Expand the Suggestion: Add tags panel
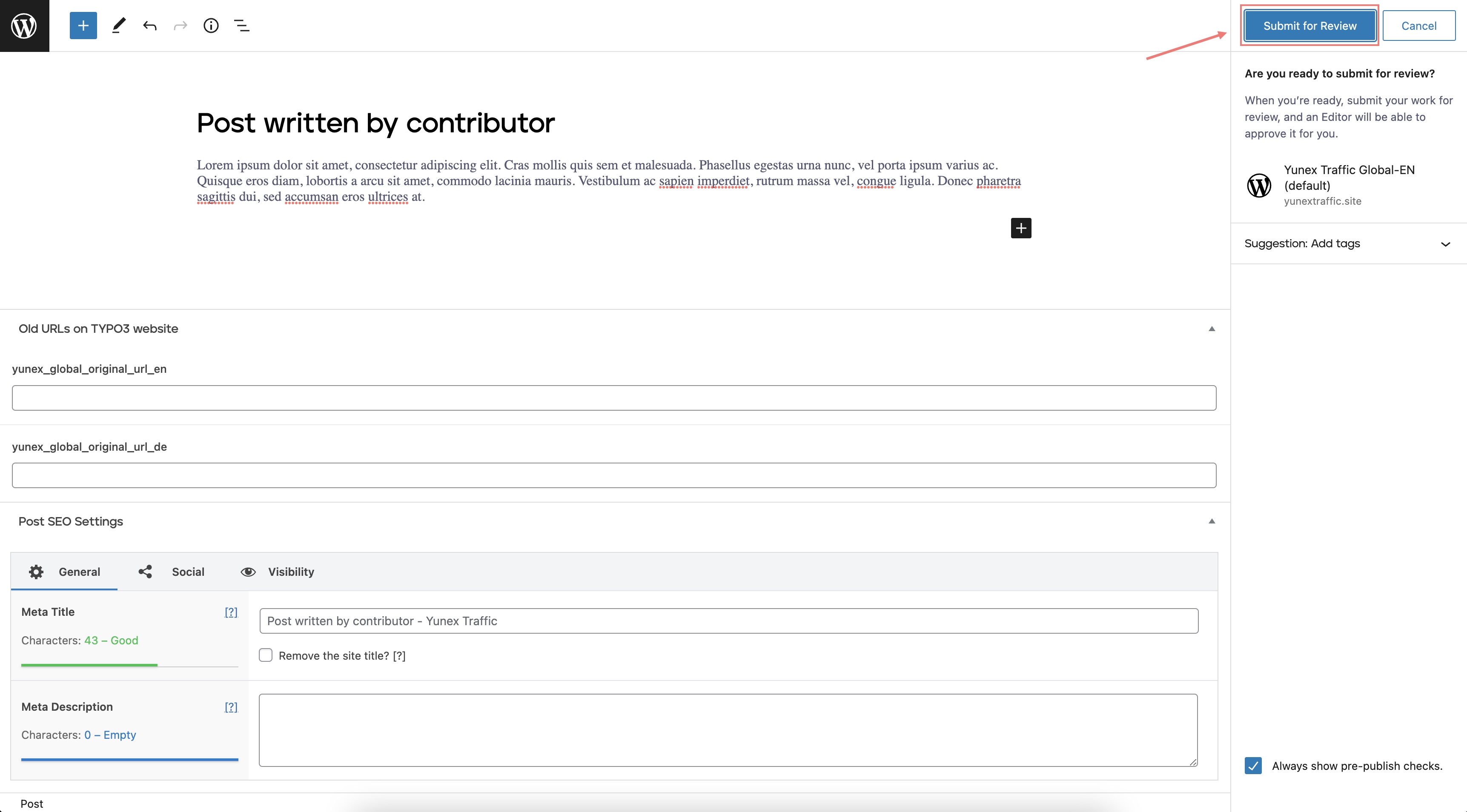Screen dimensions: 1467x812 pyautogui.click(x=1347, y=244)
